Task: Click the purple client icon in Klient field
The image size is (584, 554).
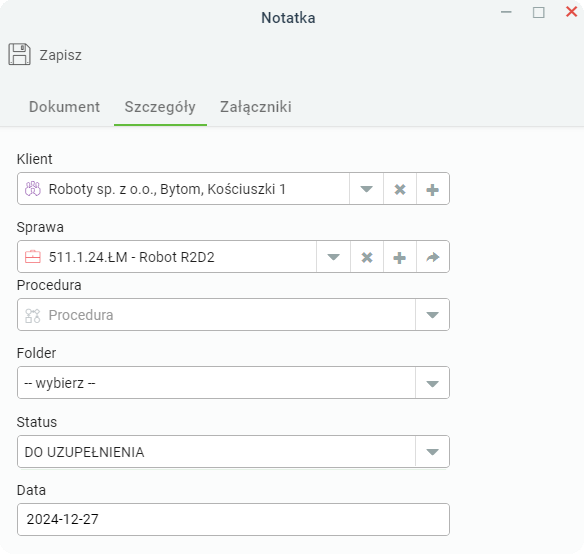Action: click(x=33, y=189)
